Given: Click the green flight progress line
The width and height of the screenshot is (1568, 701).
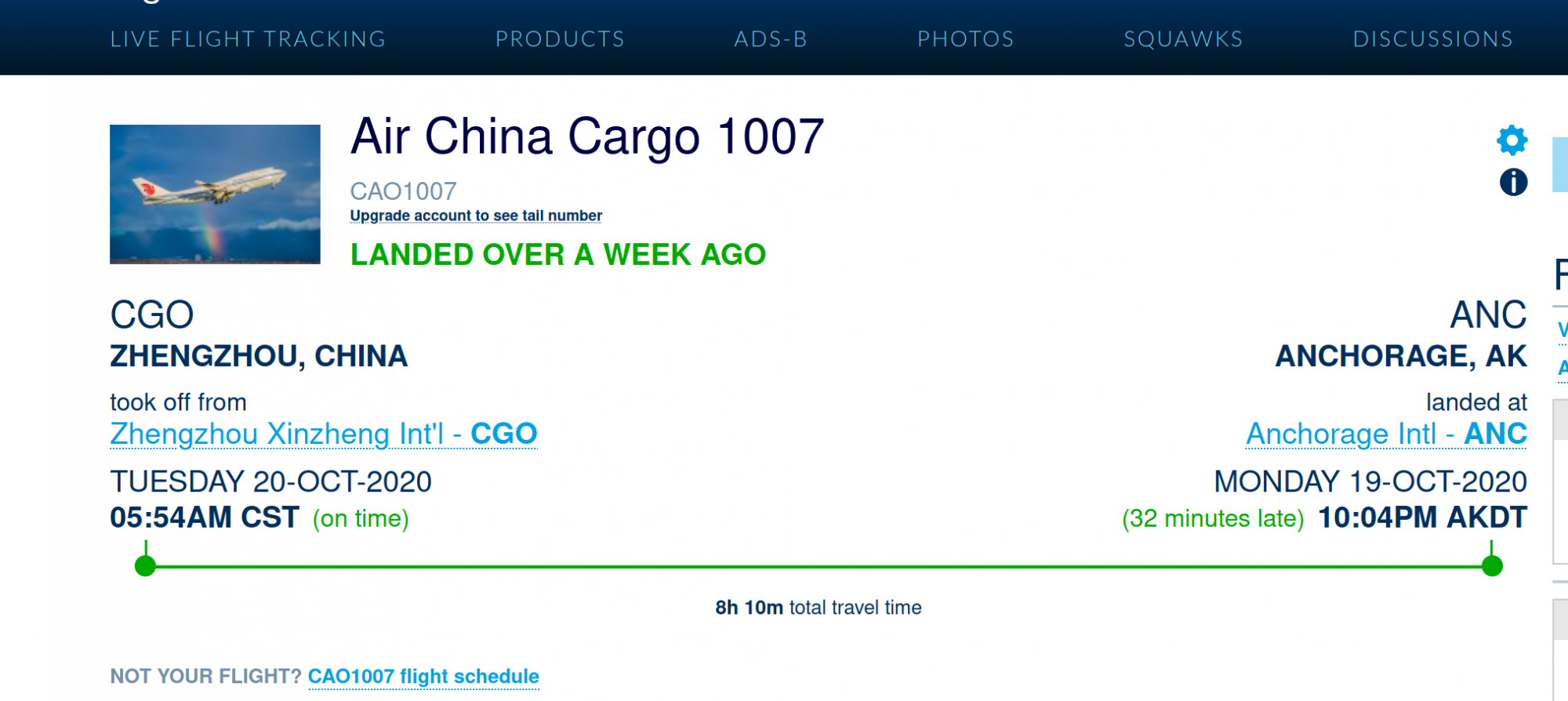Looking at the screenshot, I should click(x=818, y=566).
